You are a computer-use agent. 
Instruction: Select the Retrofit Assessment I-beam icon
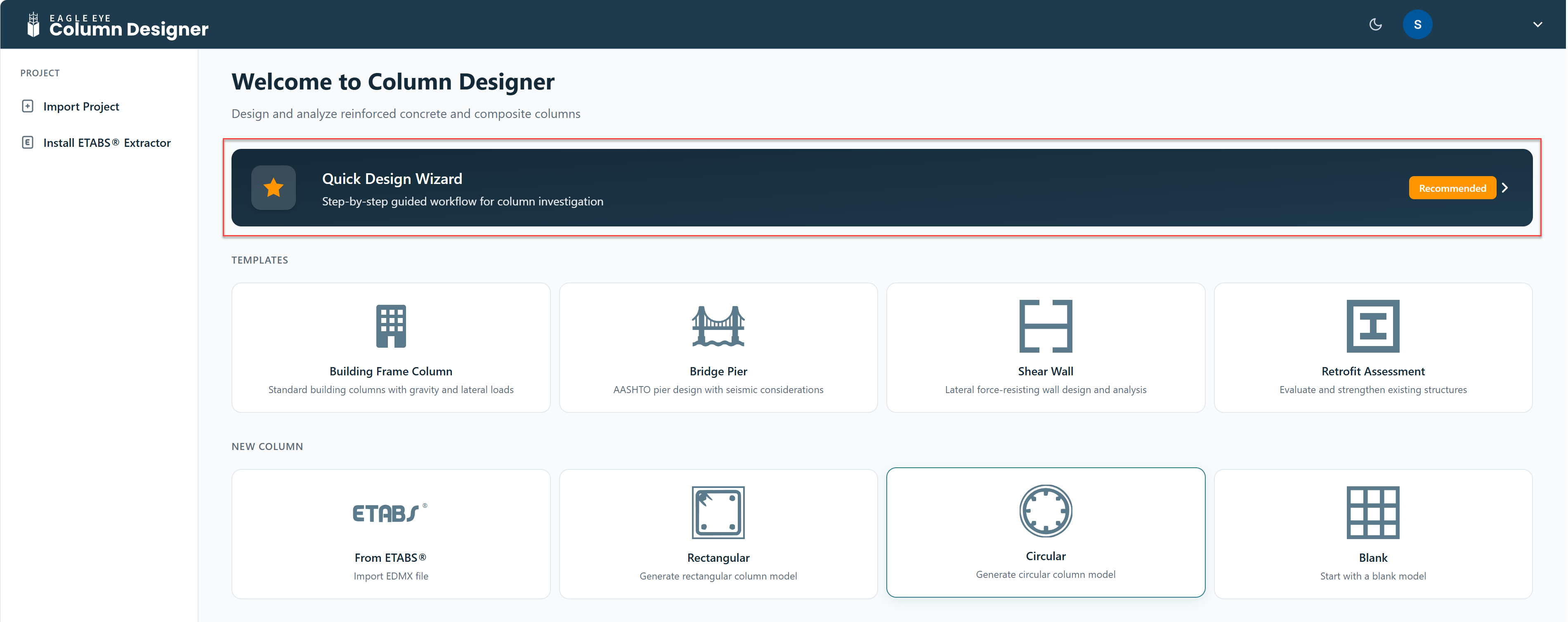pyautogui.click(x=1372, y=326)
